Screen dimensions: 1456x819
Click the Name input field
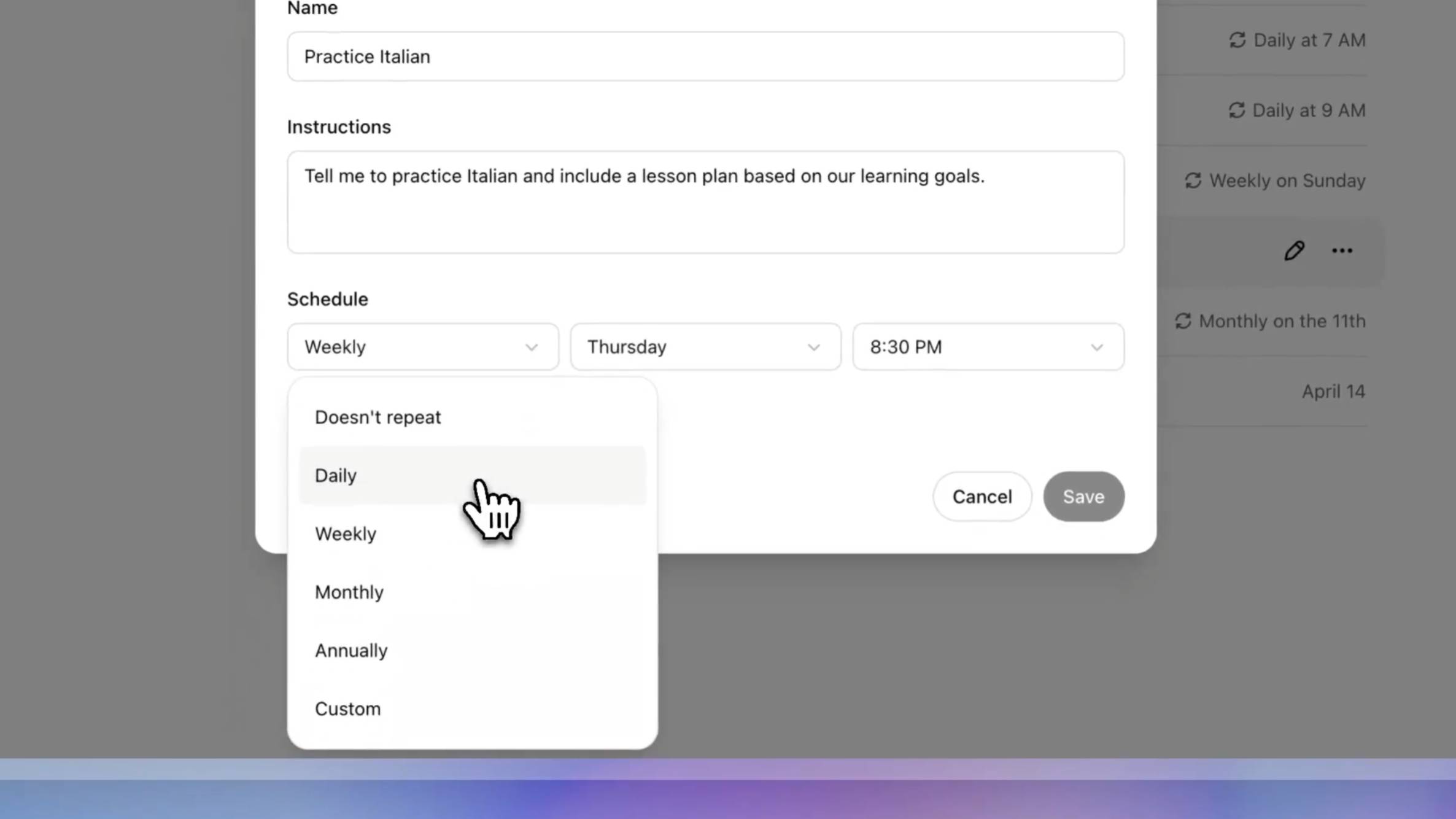tap(704, 56)
